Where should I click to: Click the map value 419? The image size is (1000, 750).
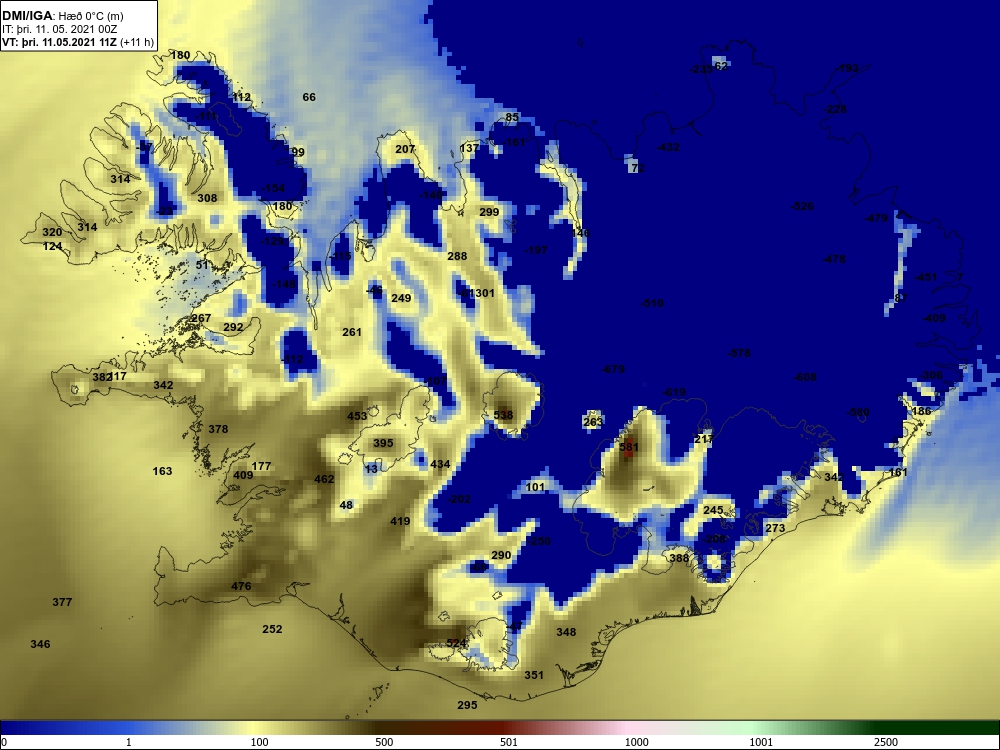point(400,521)
